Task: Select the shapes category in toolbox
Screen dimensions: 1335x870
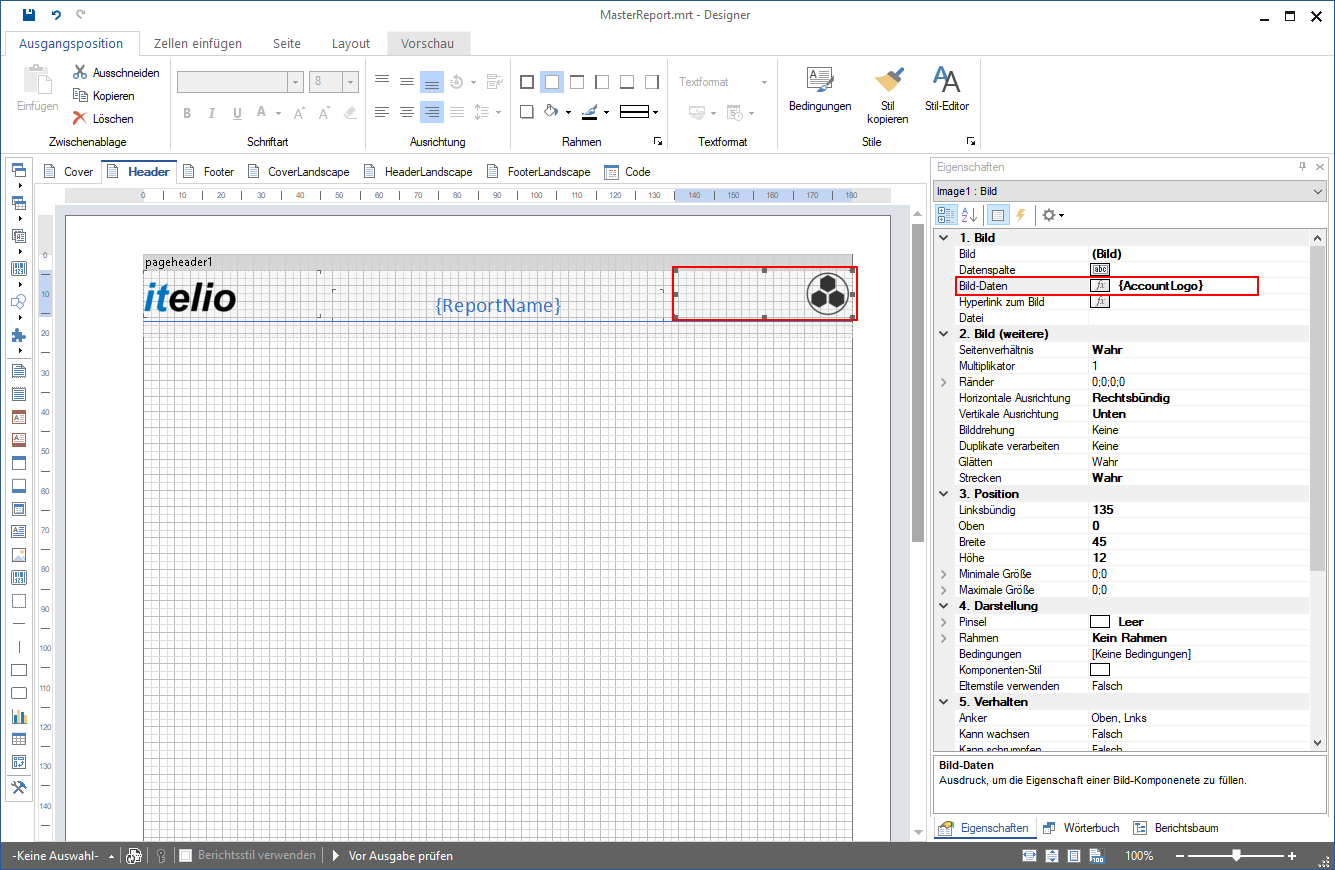Action: (x=18, y=301)
